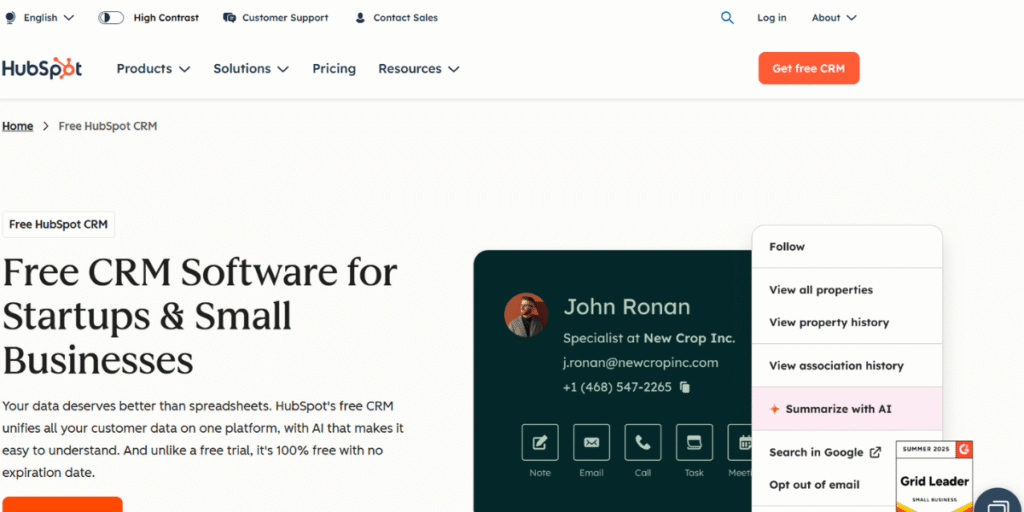Expand the About dropdown
This screenshot has height=512, width=1024.
point(834,18)
